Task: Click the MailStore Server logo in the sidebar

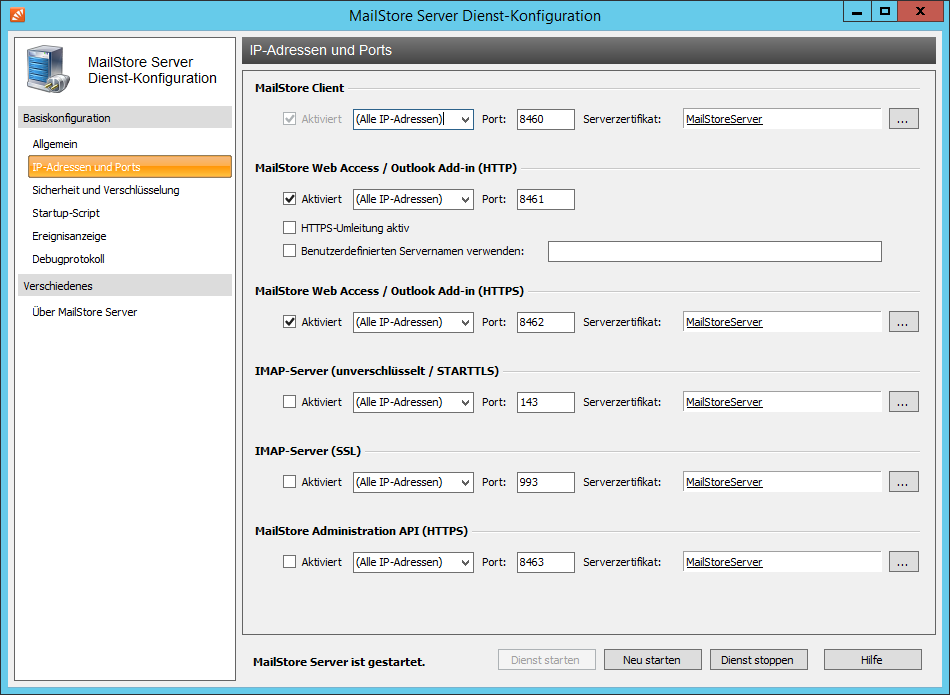Action: pyautogui.click(x=48, y=70)
